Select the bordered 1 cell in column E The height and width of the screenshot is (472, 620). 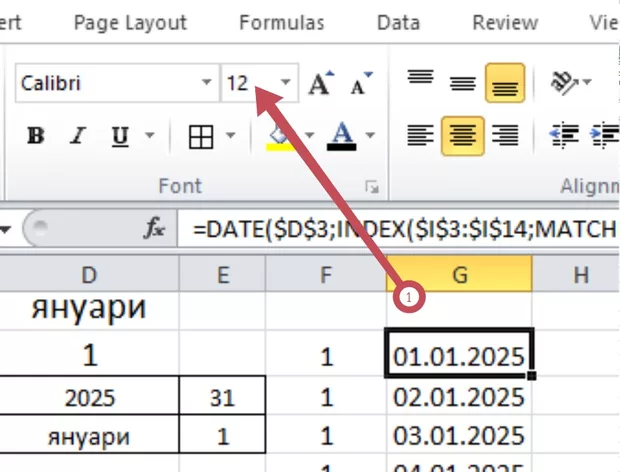tap(223, 434)
